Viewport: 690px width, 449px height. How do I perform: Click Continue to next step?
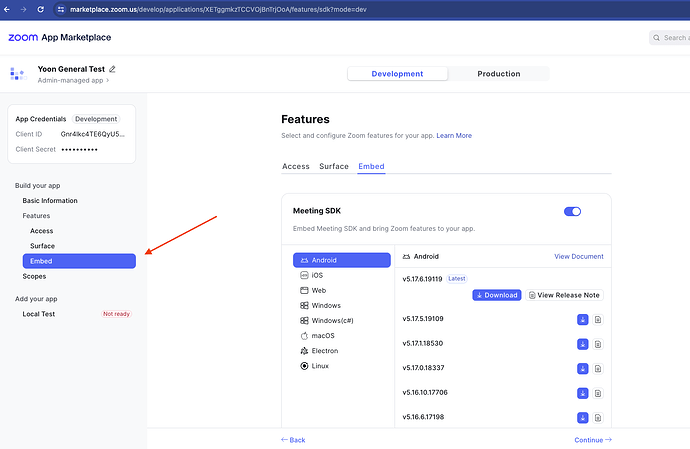coord(593,440)
